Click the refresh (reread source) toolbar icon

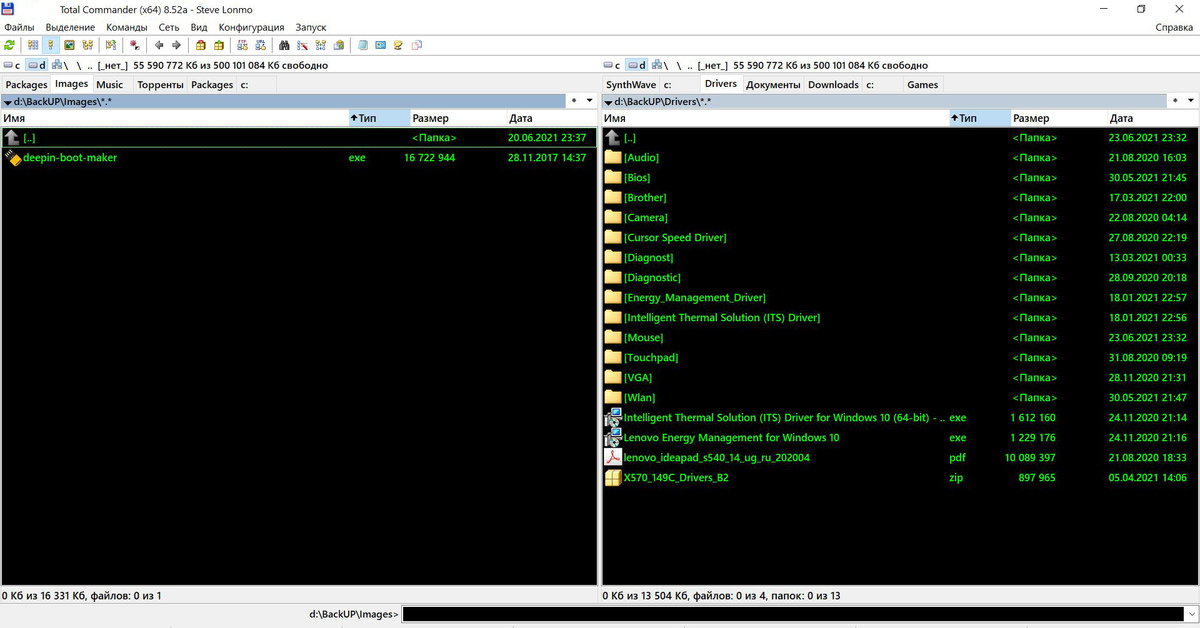(x=9, y=45)
